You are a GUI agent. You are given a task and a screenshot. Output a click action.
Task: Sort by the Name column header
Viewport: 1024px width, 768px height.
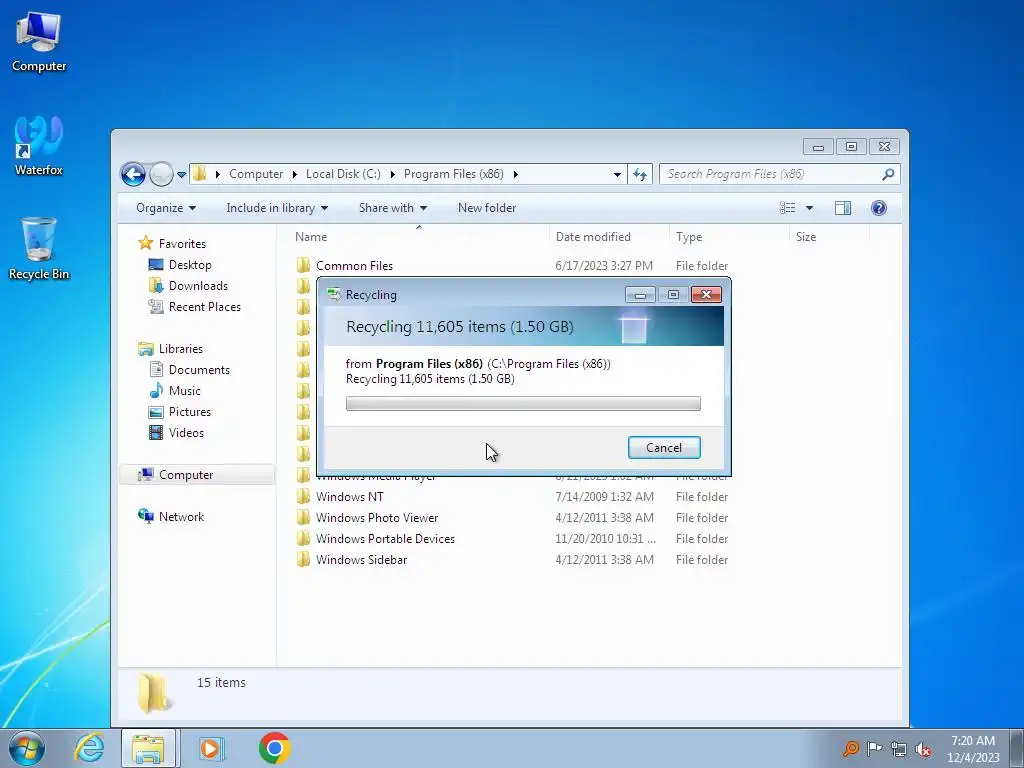[418, 236]
